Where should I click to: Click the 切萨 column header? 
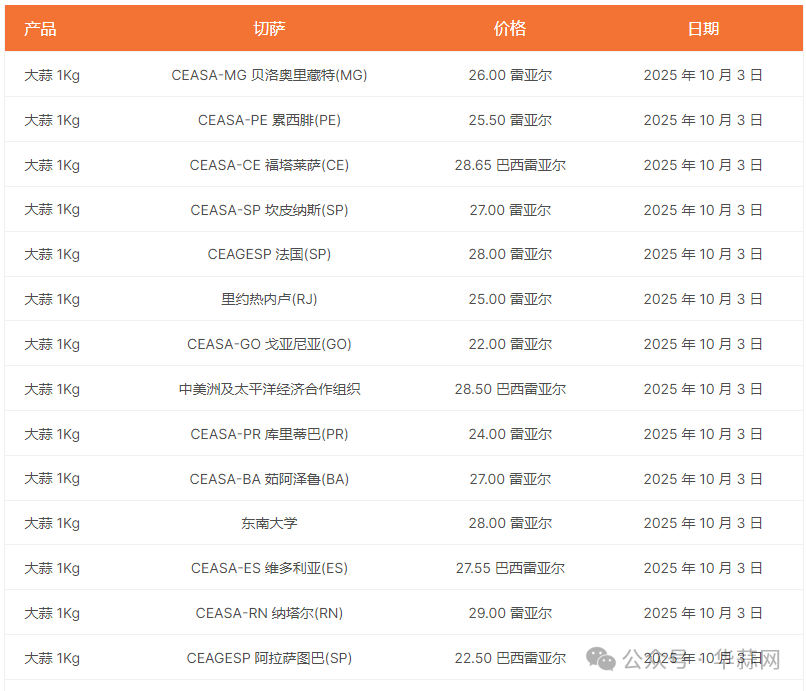pos(269,29)
